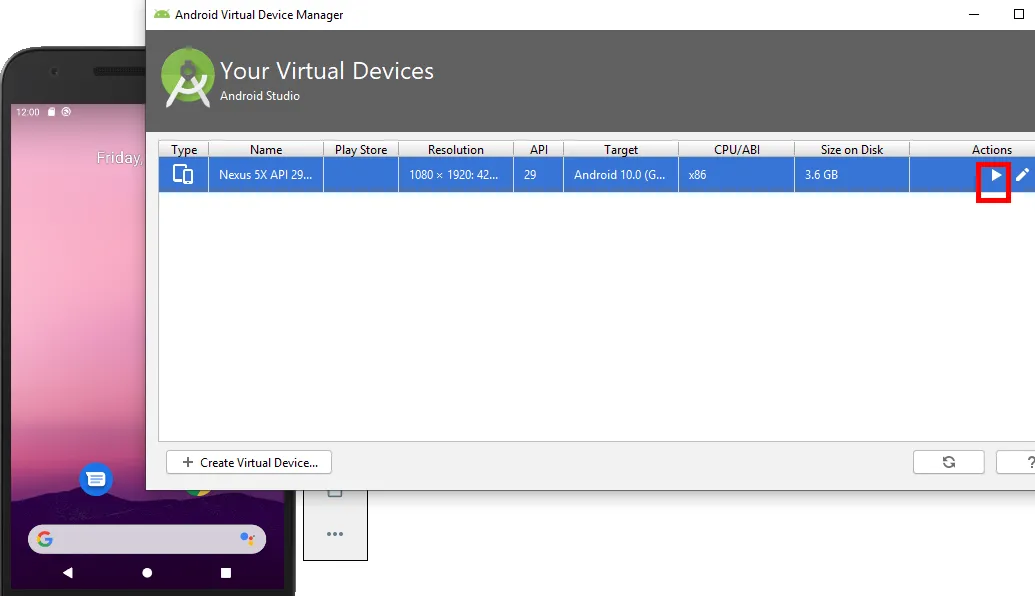The image size is (1035, 596).
Task: Open the help question mark button
Action: [x=1017, y=462]
